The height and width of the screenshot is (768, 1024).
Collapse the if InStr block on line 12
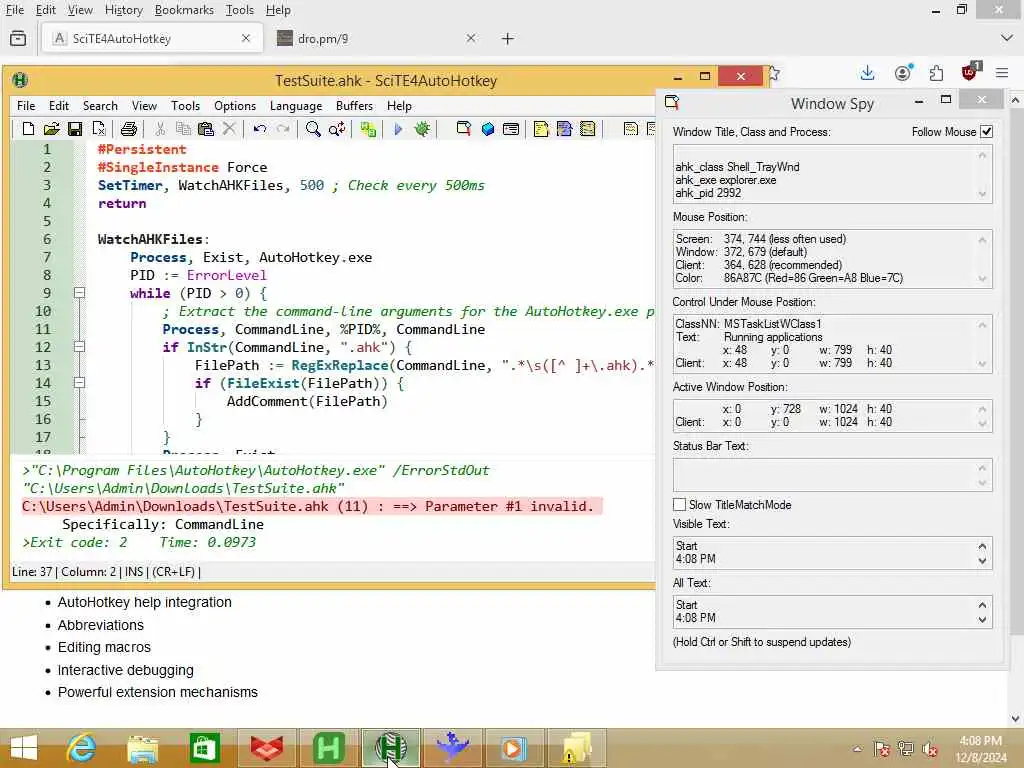pyautogui.click(x=79, y=347)
